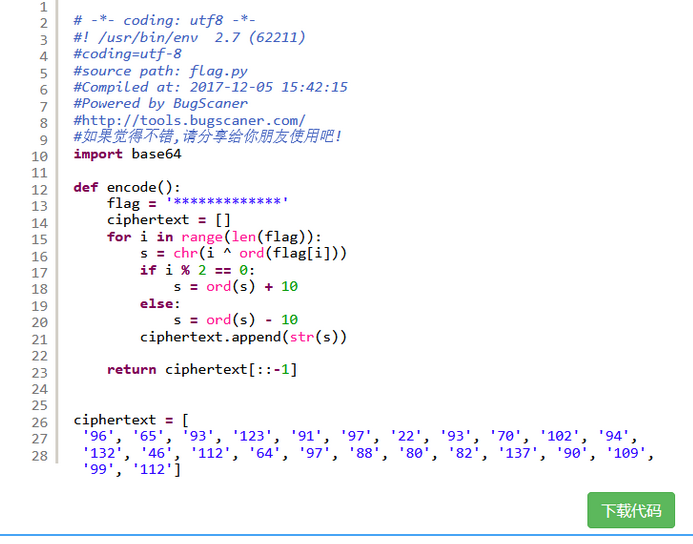Click the '#! /usr/bin/env 2.7 (62211)' line

189,37
